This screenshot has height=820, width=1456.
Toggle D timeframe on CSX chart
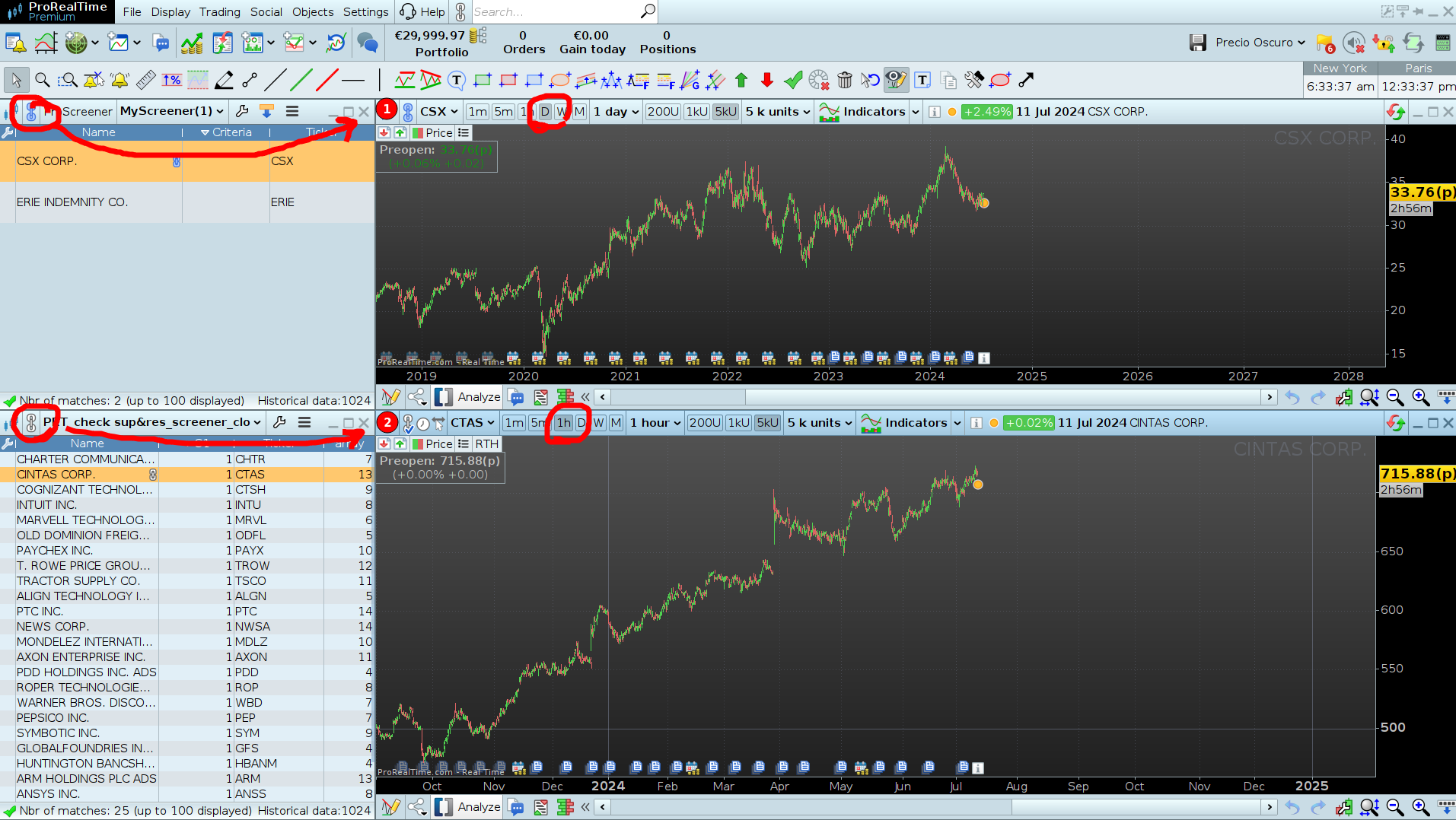(545, 112)
